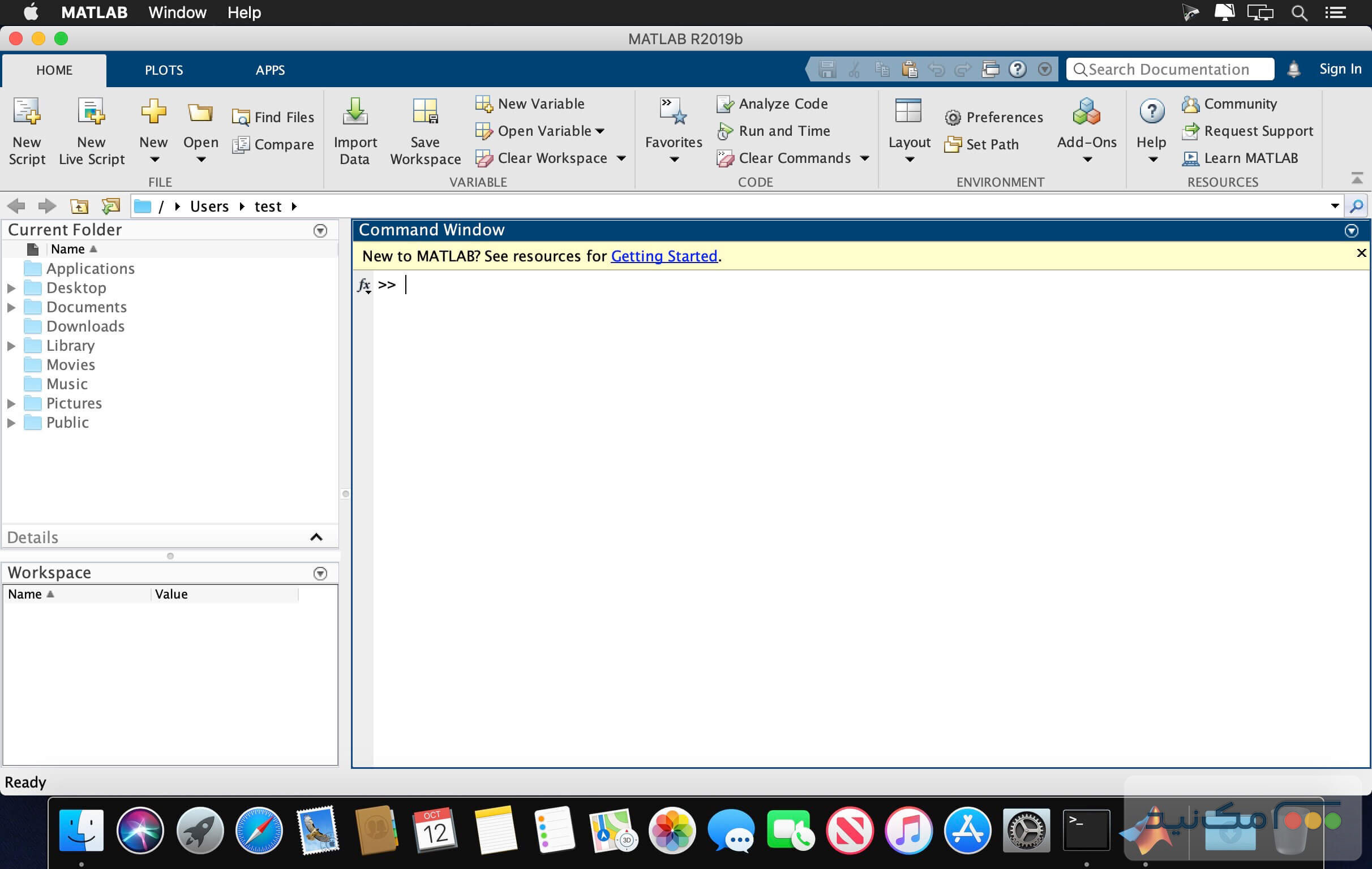Click the Search Documentation field

coord(1169,69)
